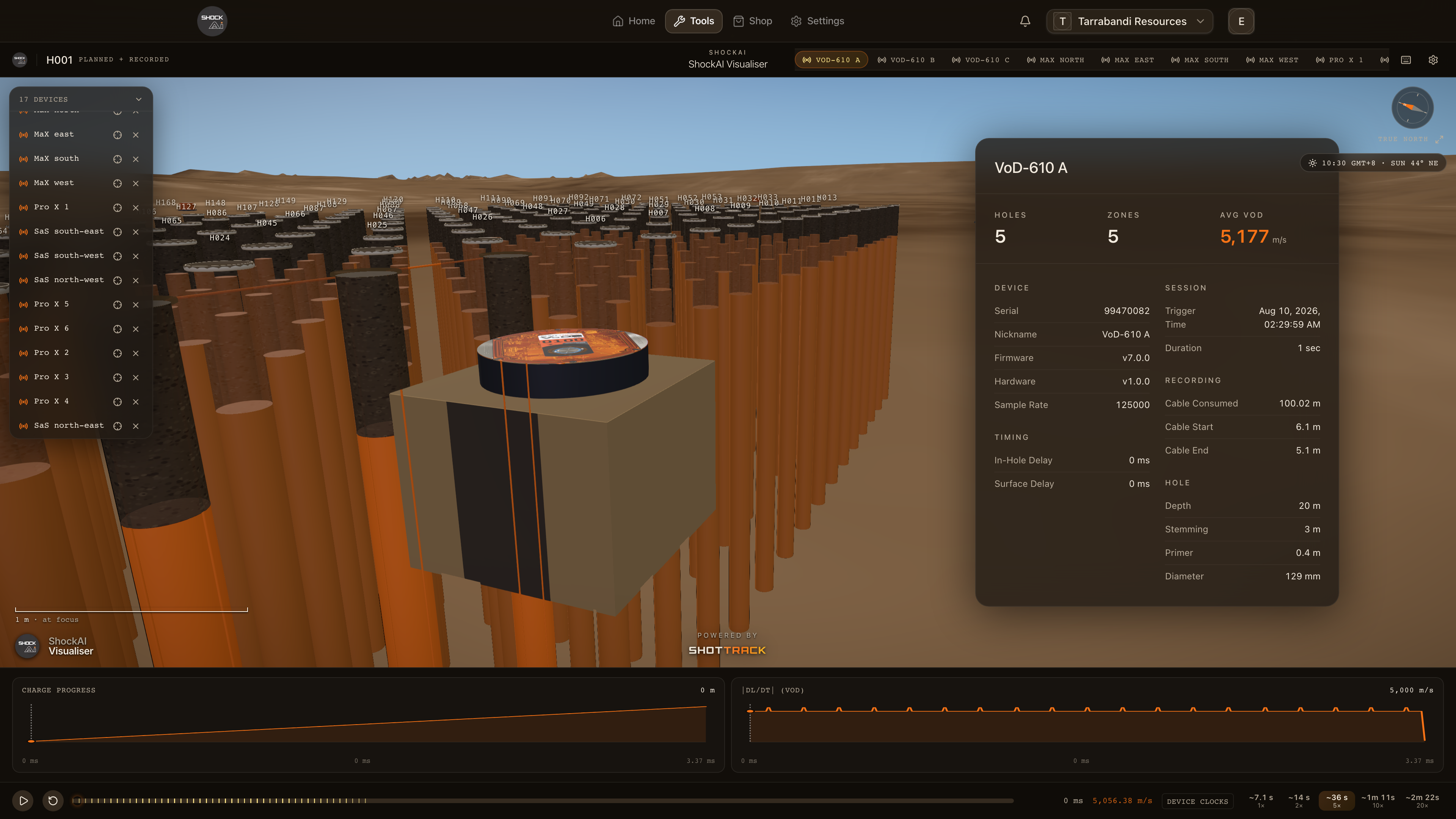This screenshot has width=1456, height=819.
Task: Focus camera on SaS north-east device
Action: (118, 427)
